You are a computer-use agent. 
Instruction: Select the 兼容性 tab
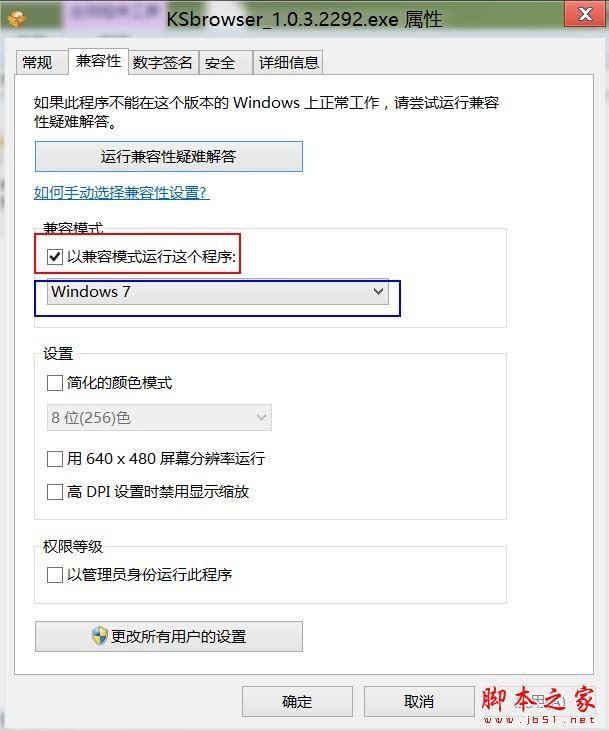[x=98, y=61]
